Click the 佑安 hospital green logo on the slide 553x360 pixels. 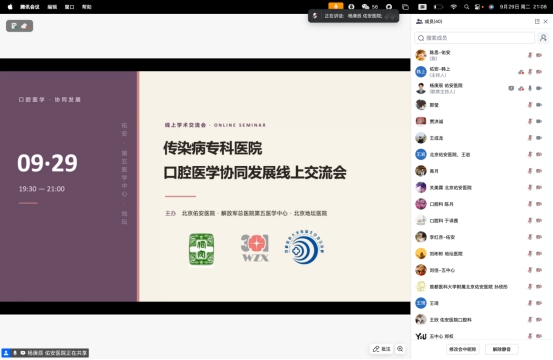coord(201,249)
